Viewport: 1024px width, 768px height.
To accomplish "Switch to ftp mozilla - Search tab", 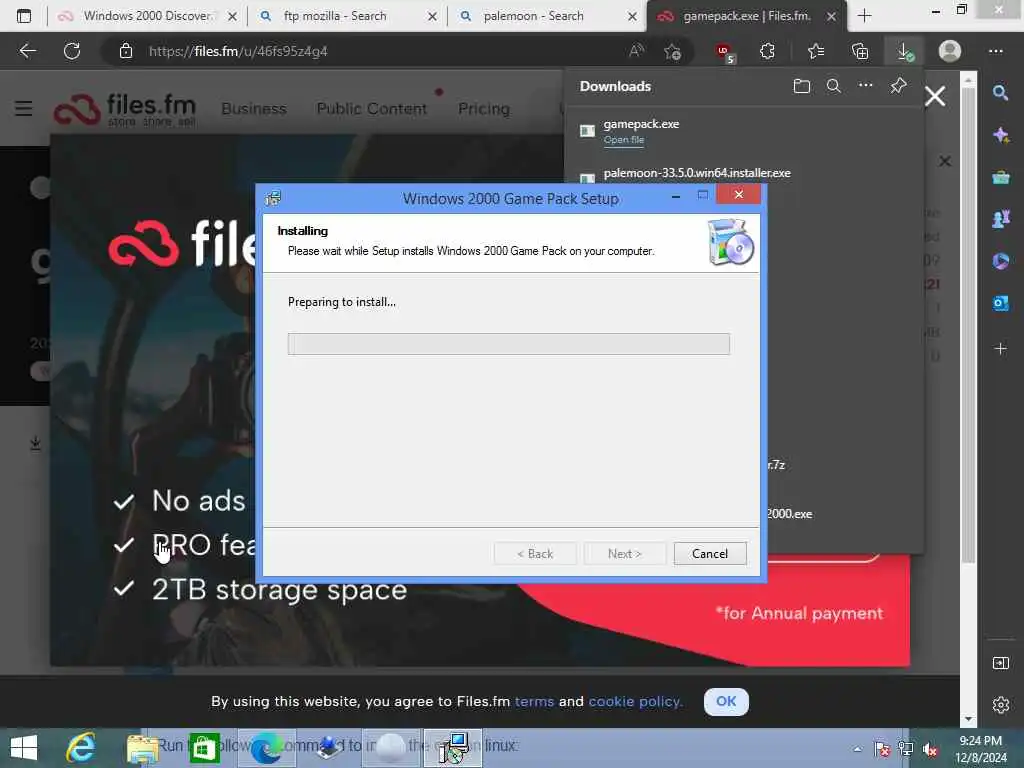I will click(346, 16).
